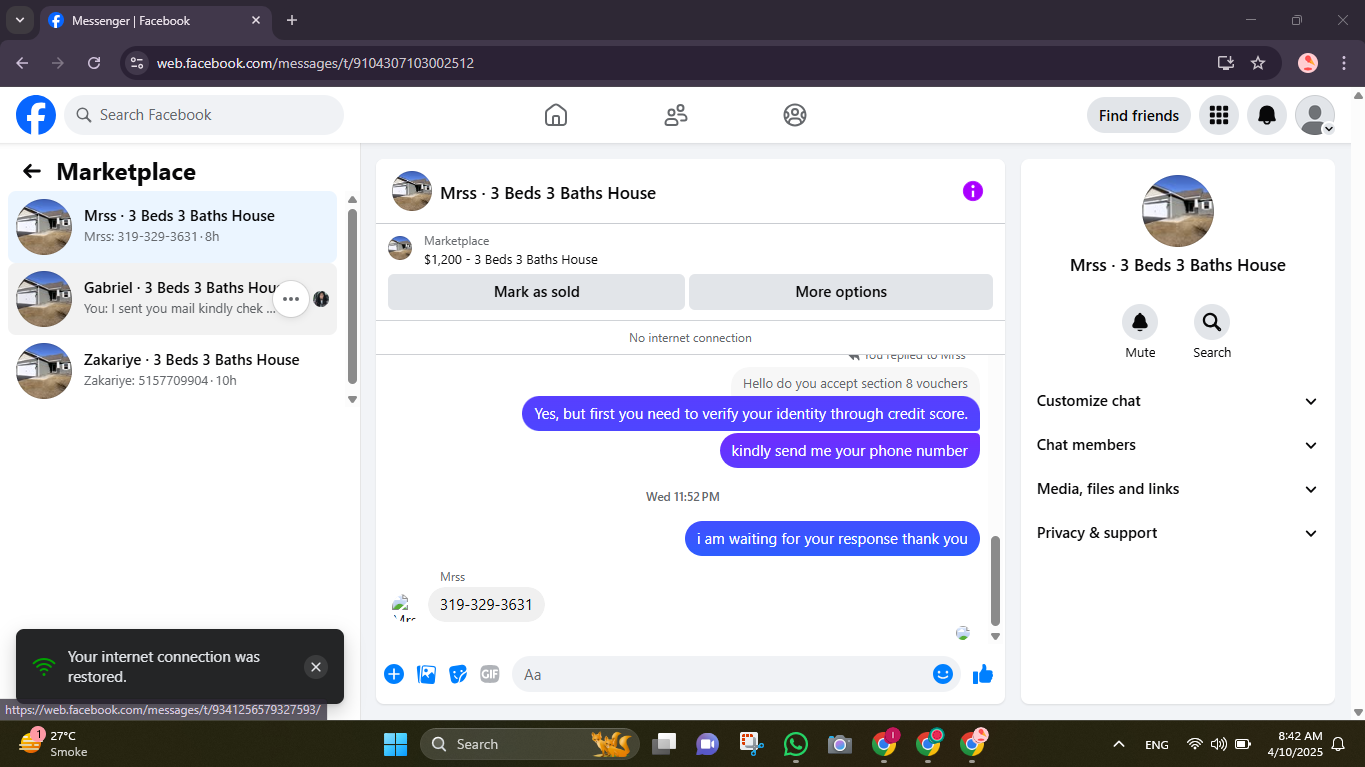Open the Zakariye conversation
This screenshot has height=767, width=1365.
pyautogui.click(x=172, y=371)
